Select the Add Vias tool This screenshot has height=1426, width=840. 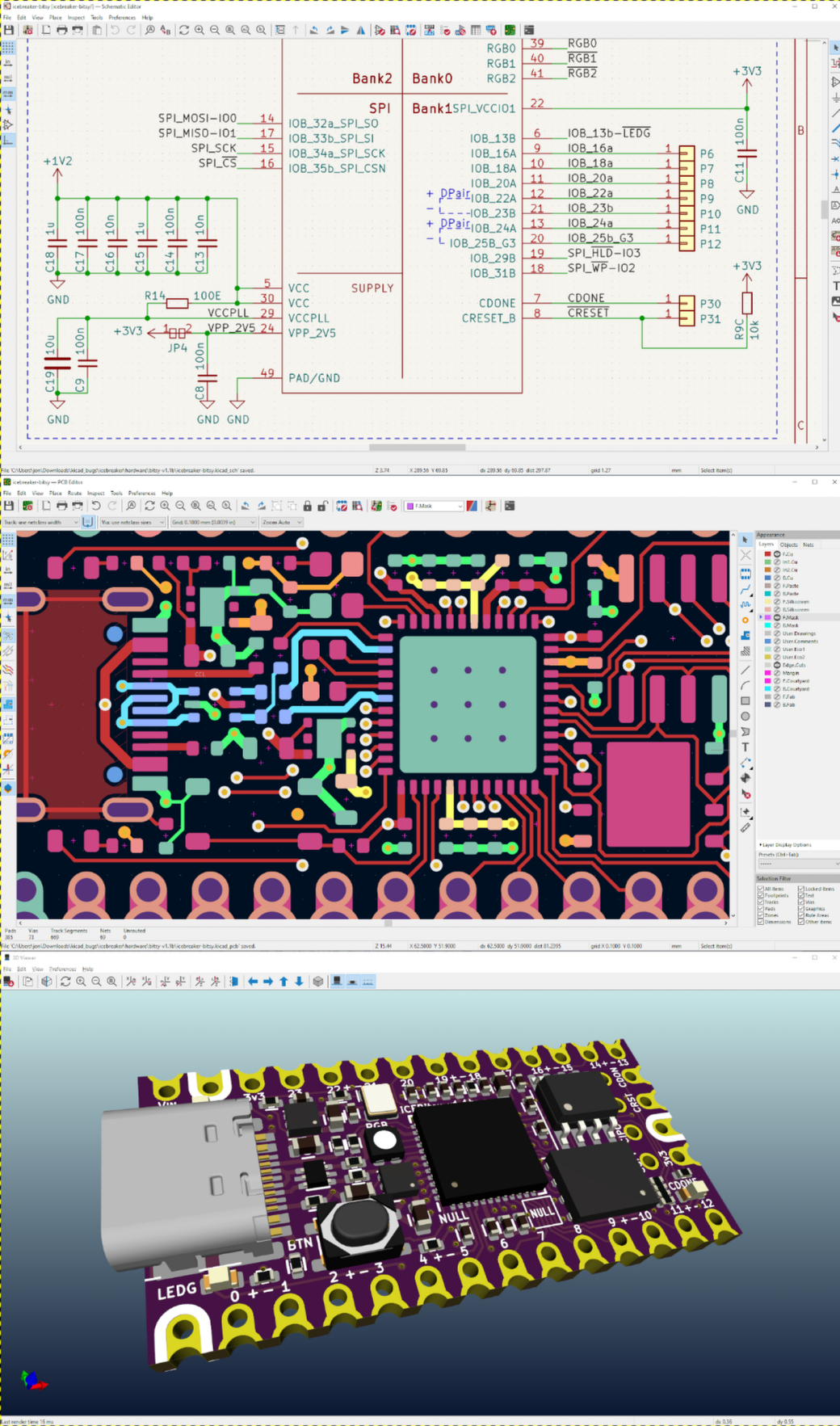[x=745, y=620]
